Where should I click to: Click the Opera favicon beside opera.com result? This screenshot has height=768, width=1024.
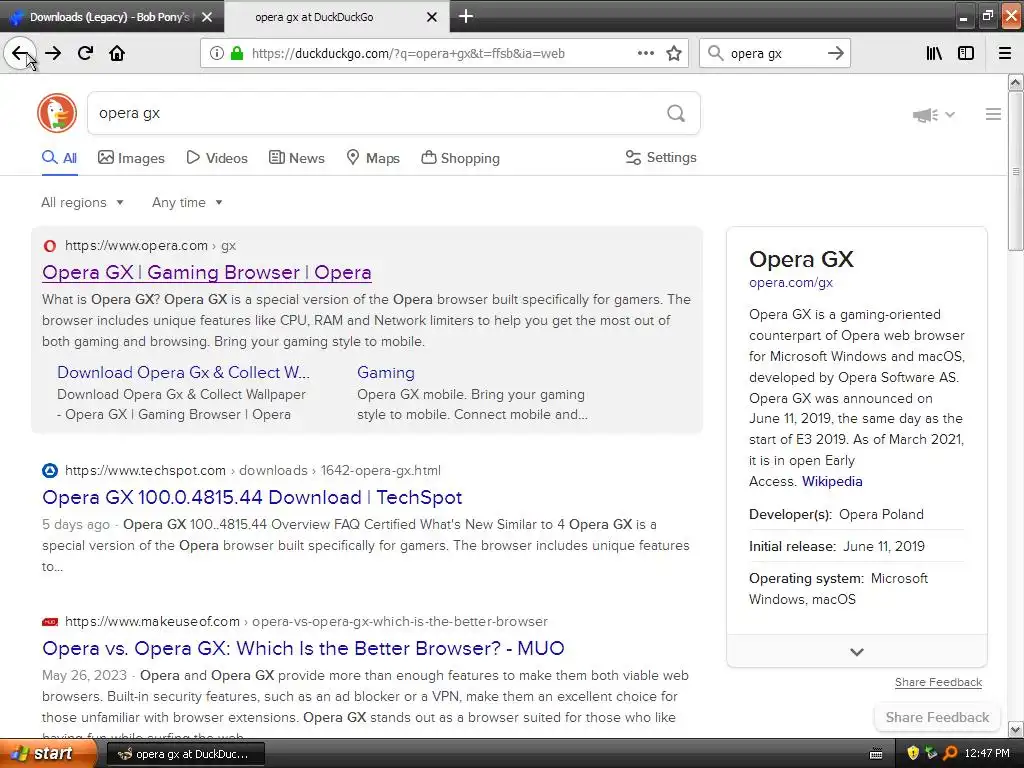tap(50, 246)
